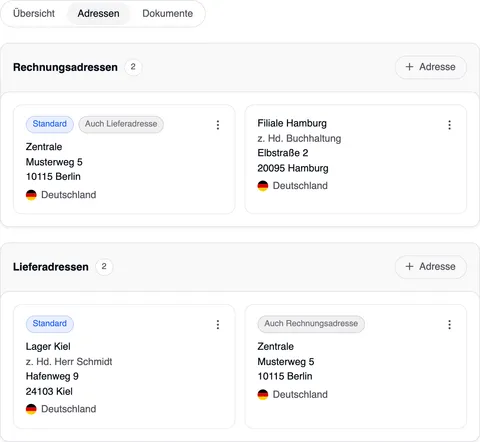This screenshot has height=442, width=480.
Task: Click the Lieferadressen count badge
Action: [104, 267]
